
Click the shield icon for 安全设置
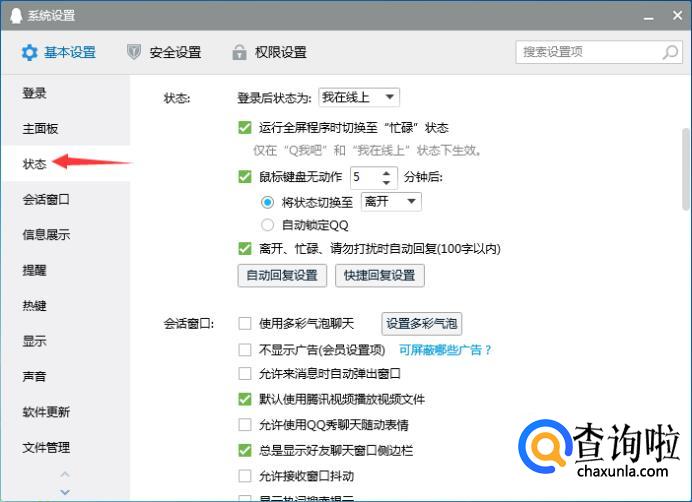(x=134, y=52)
